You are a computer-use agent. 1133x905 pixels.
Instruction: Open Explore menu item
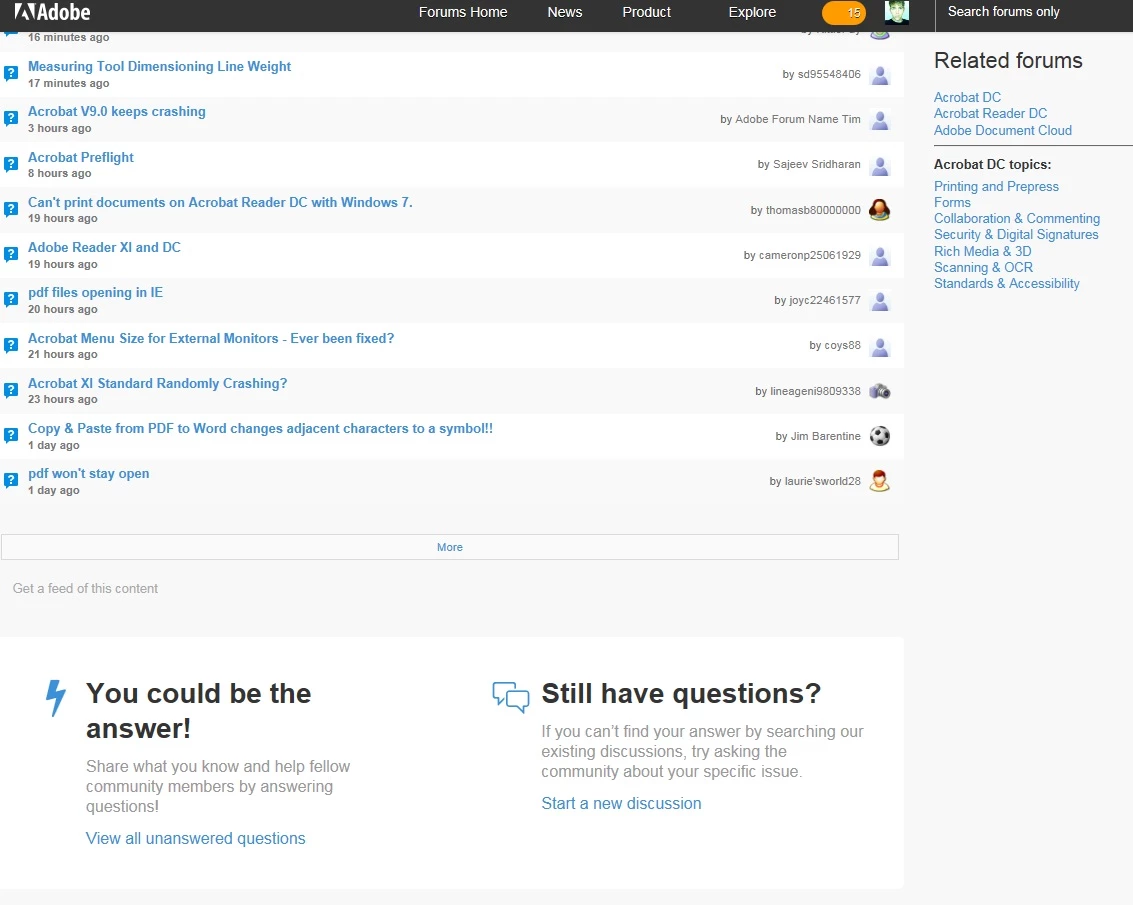[x=751, y=12]
